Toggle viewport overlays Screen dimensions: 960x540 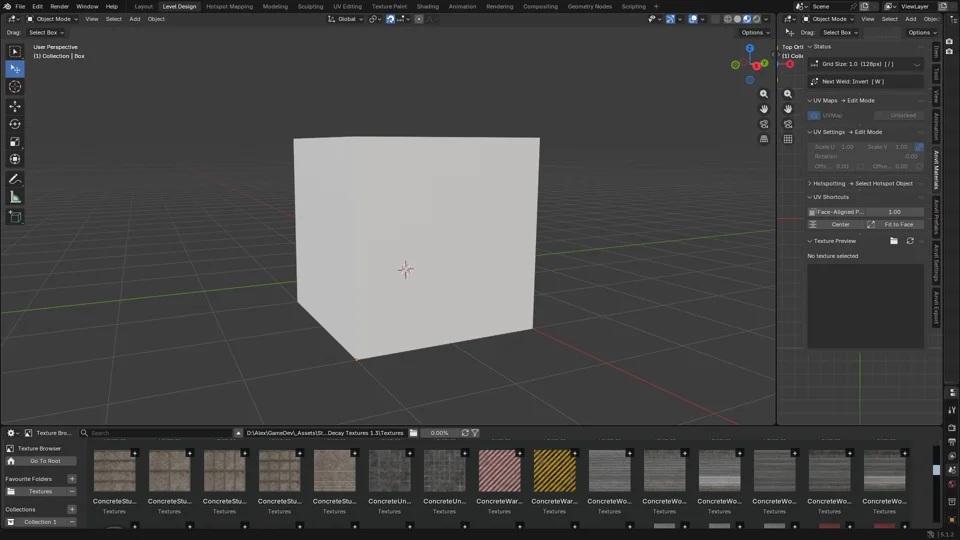(x=692, y=19)
